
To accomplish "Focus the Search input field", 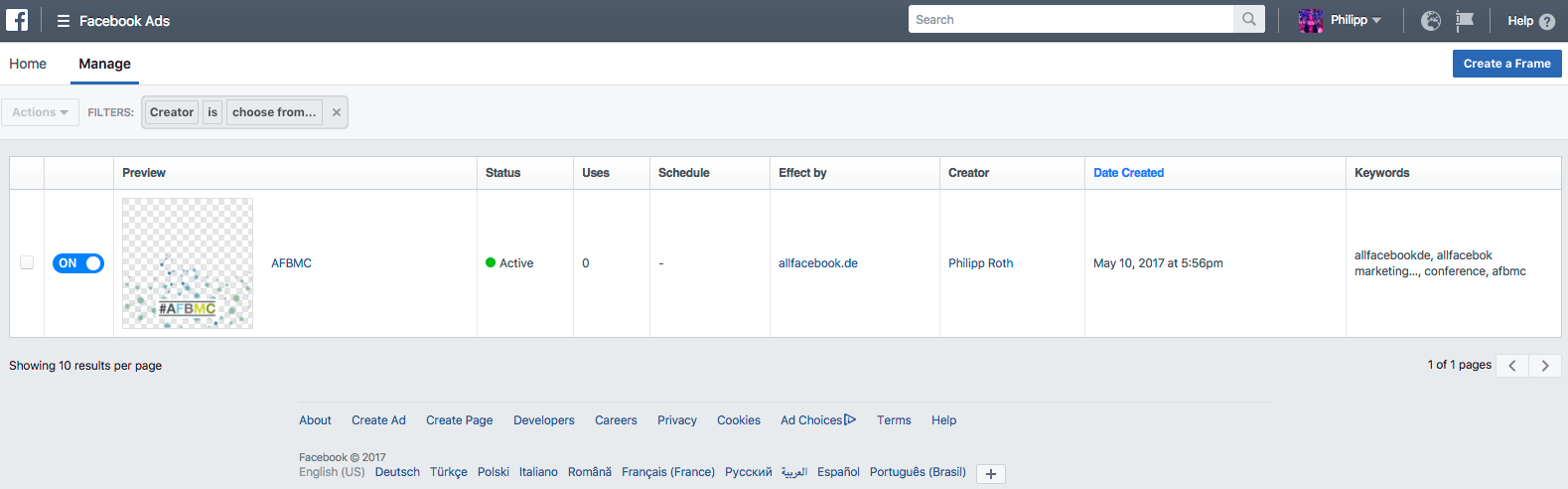I will (1070, 19).
